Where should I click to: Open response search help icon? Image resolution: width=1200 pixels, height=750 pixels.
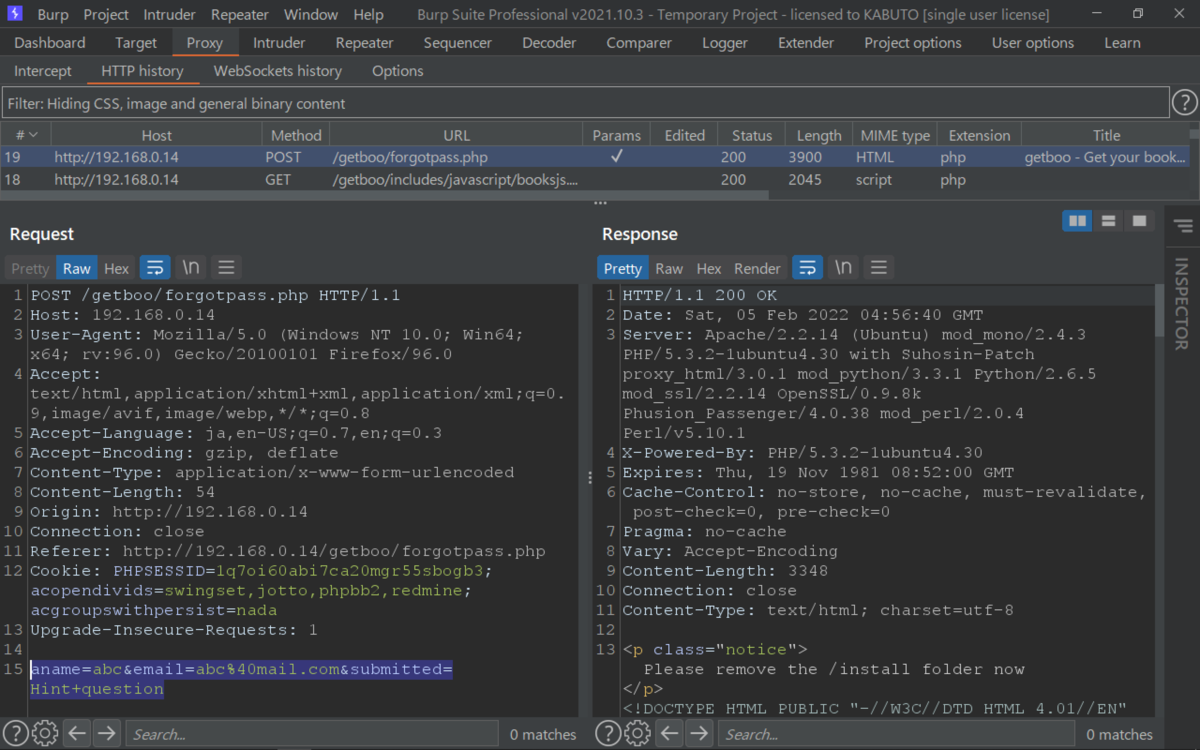[609, 733]
